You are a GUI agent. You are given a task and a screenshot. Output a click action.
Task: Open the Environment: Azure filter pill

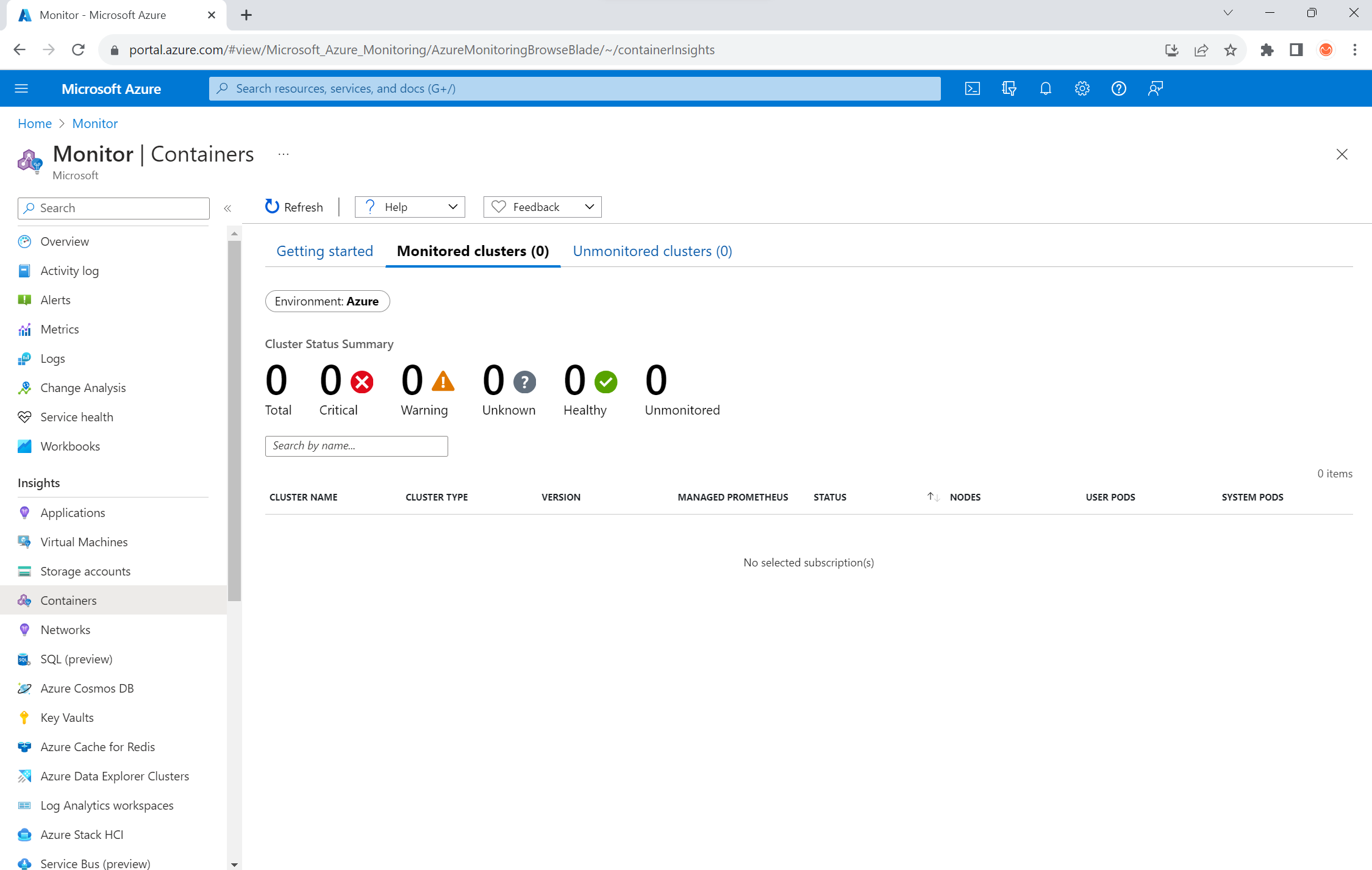[x=327, y=301]
